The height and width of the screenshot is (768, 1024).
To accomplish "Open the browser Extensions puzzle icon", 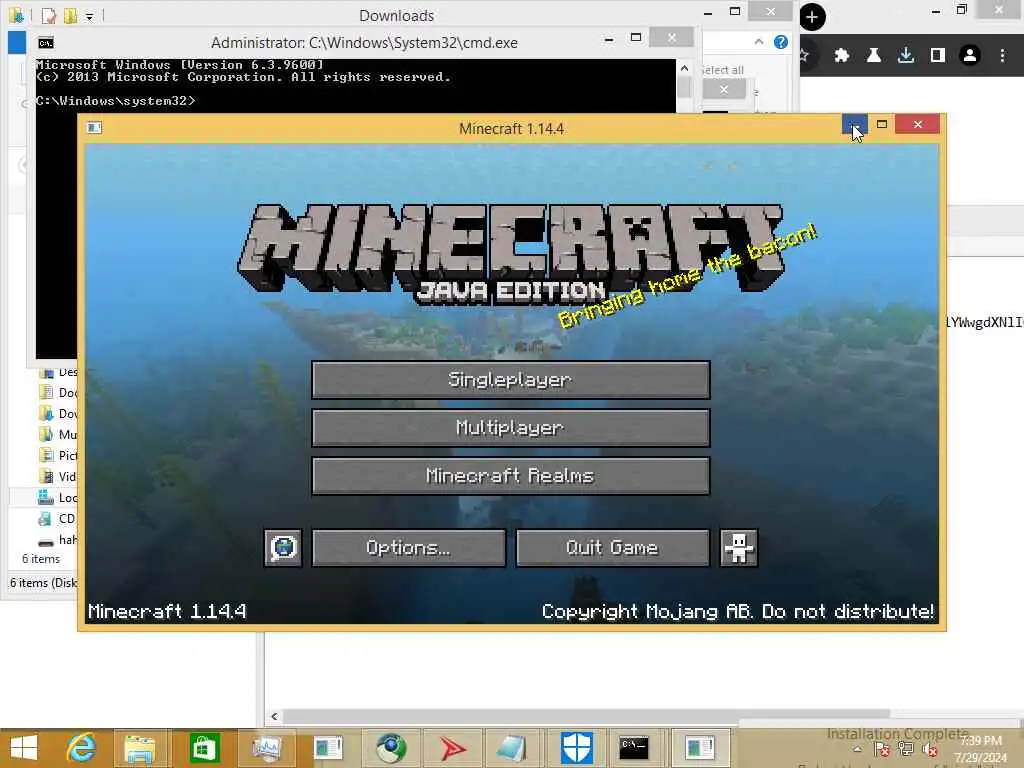I will pos(841,56).
